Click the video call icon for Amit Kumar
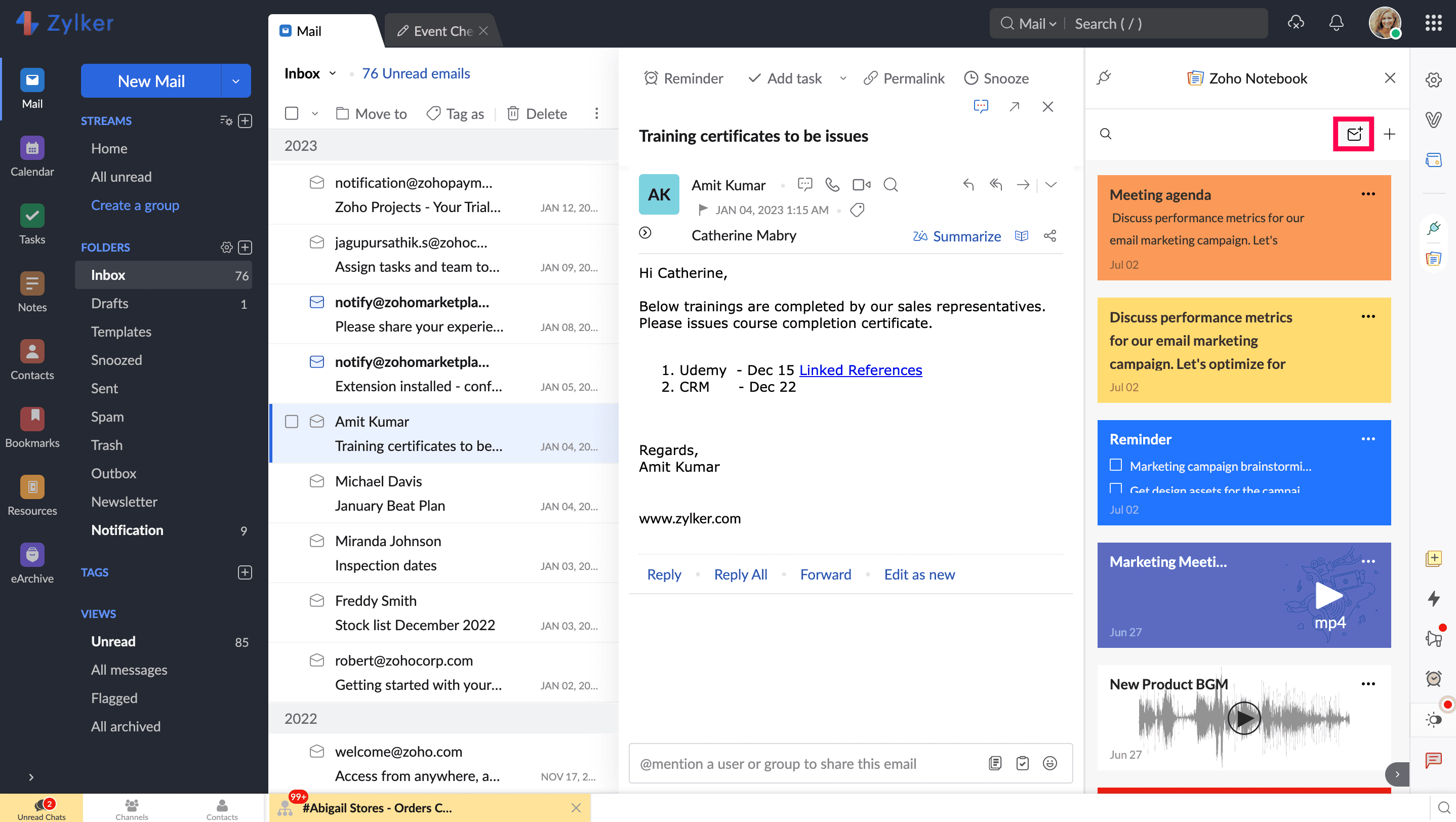Viewport: 1456px width, 822px height. [861, 185]
